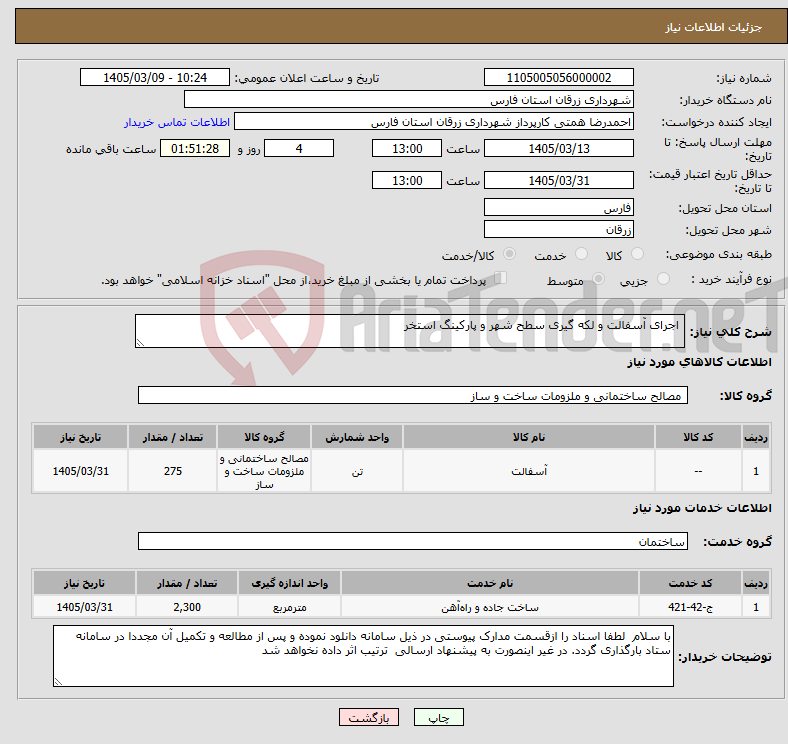Screen dimensions: 788x744
Task: Click the price validity date field 1405/03/31
Action: [x=558, y=180]
